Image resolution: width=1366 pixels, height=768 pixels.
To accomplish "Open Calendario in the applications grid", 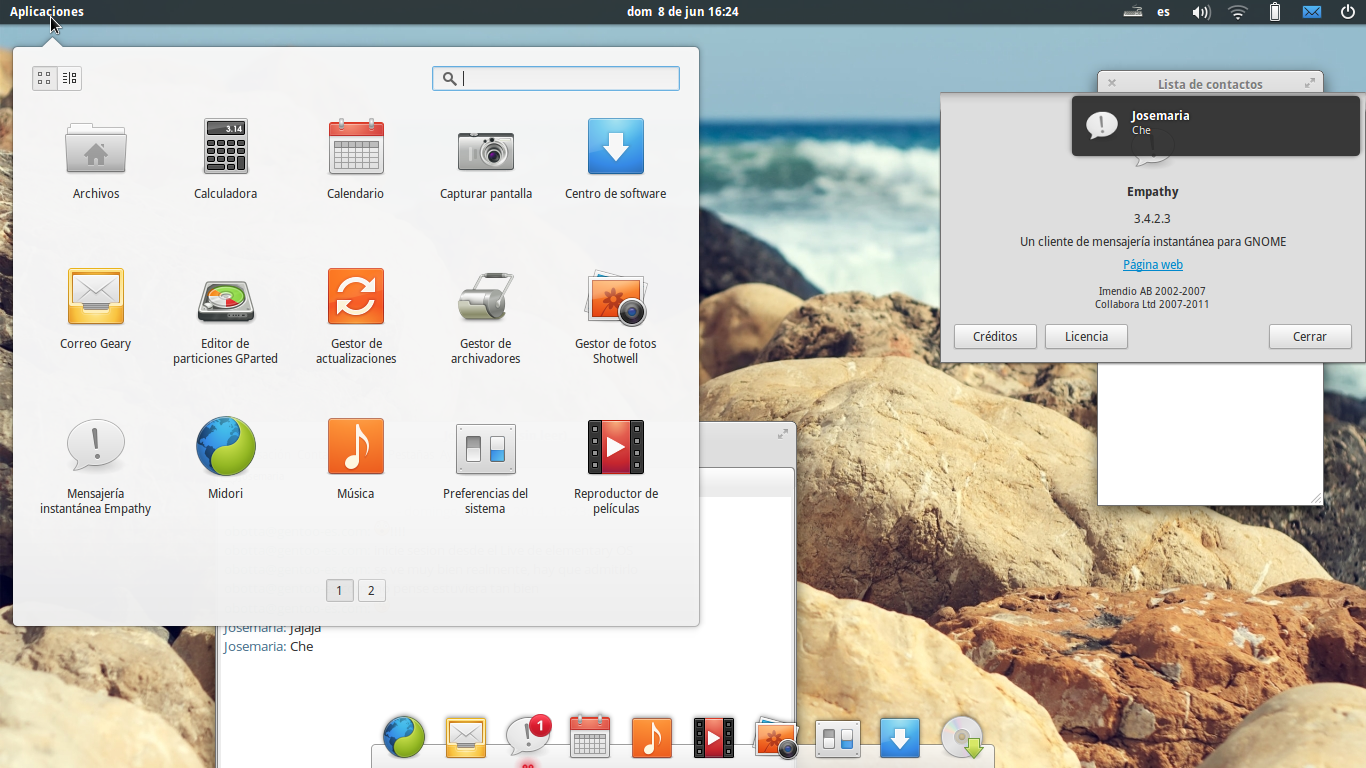I will click(x=355, y=160).
